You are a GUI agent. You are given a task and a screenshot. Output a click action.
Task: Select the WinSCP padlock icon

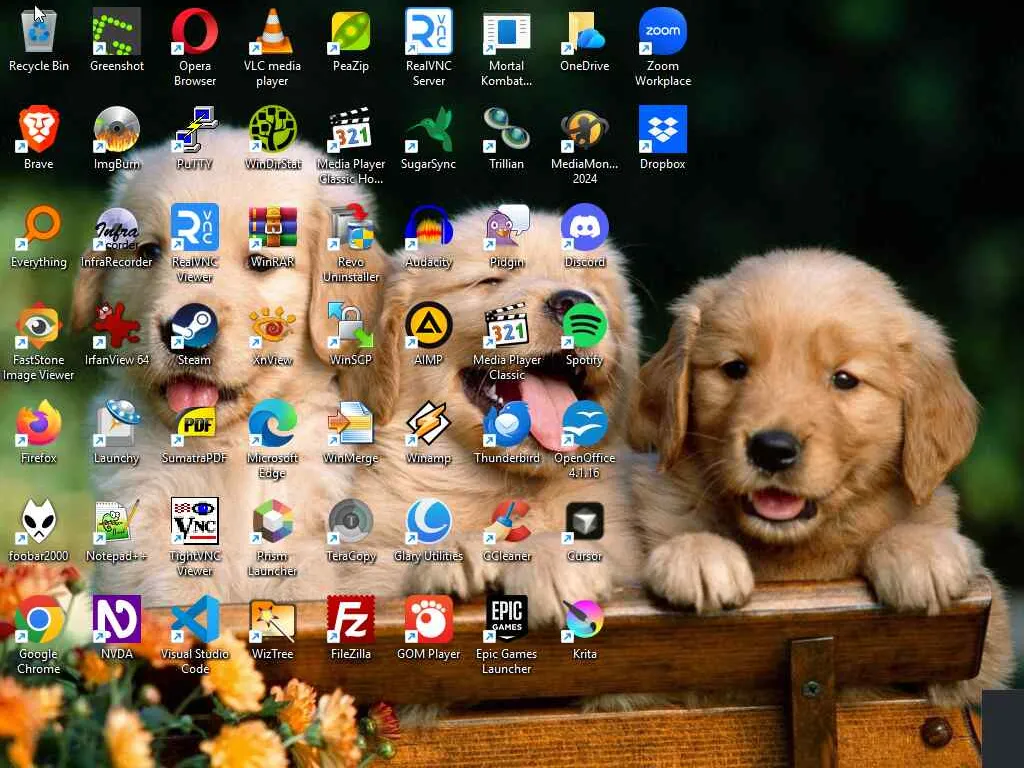(x=351, y=325)
